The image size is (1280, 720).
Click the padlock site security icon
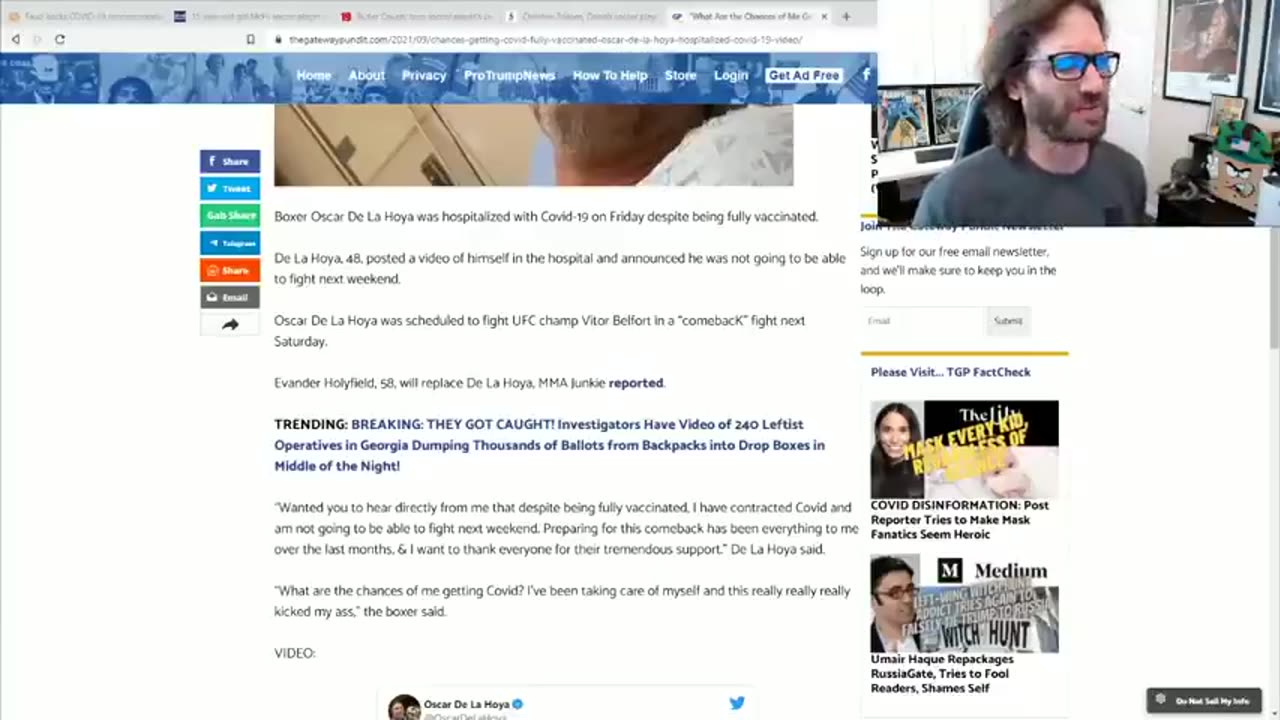[279, 39]
